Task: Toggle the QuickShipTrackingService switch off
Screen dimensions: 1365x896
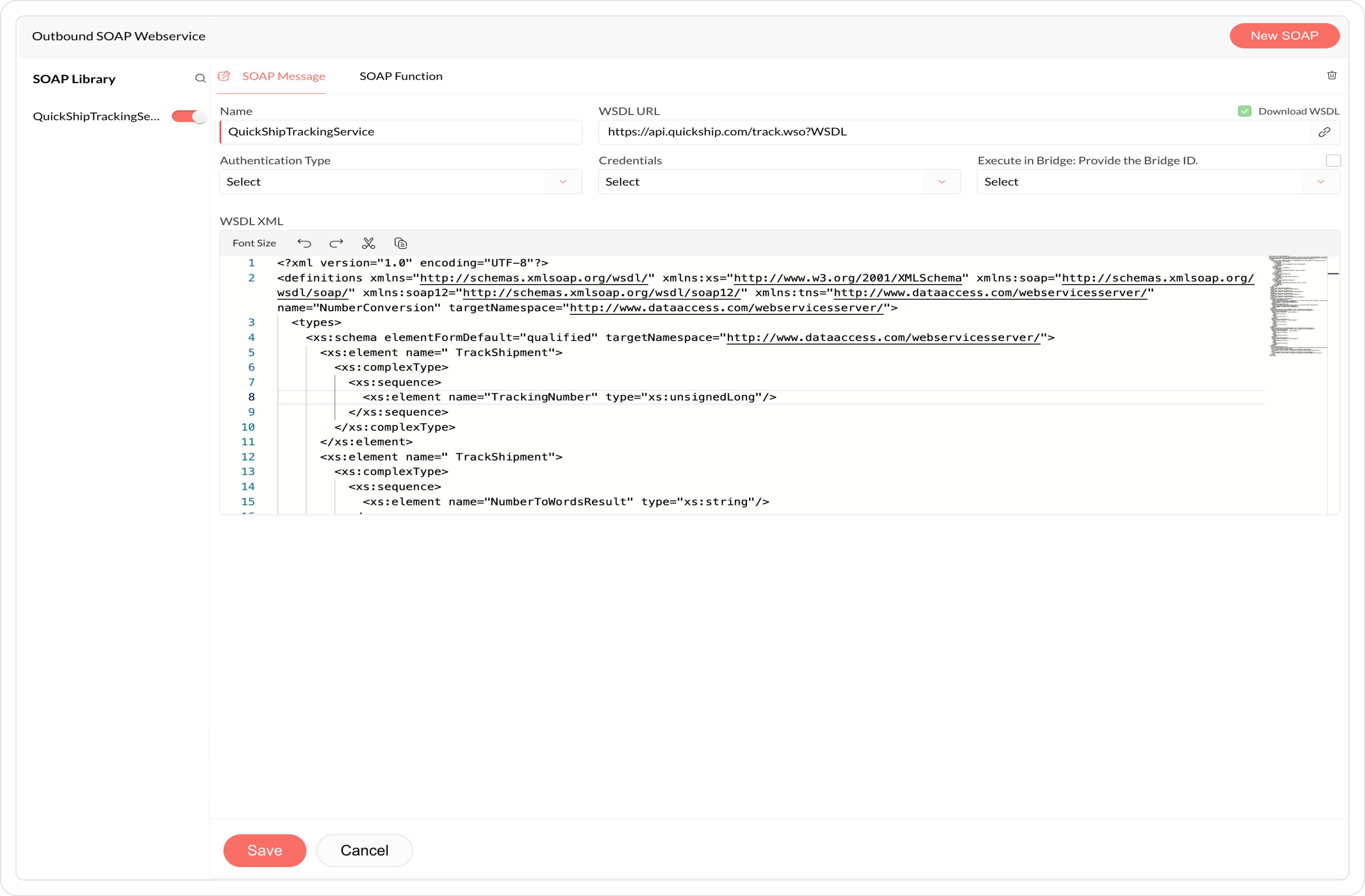Action: (188, 116)
